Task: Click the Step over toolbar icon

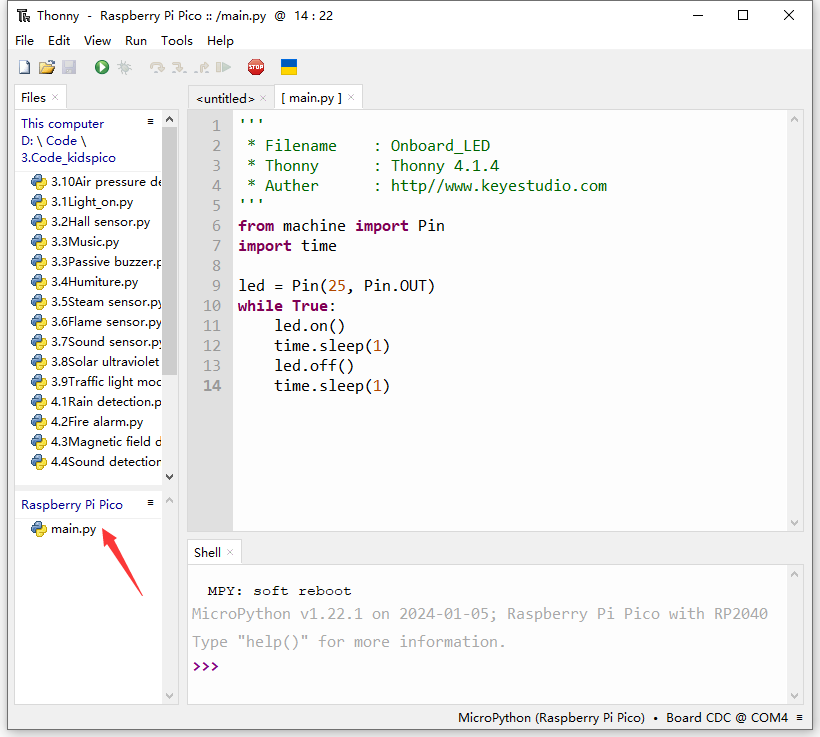Action: pyautogui.click(x=157, y=67)
